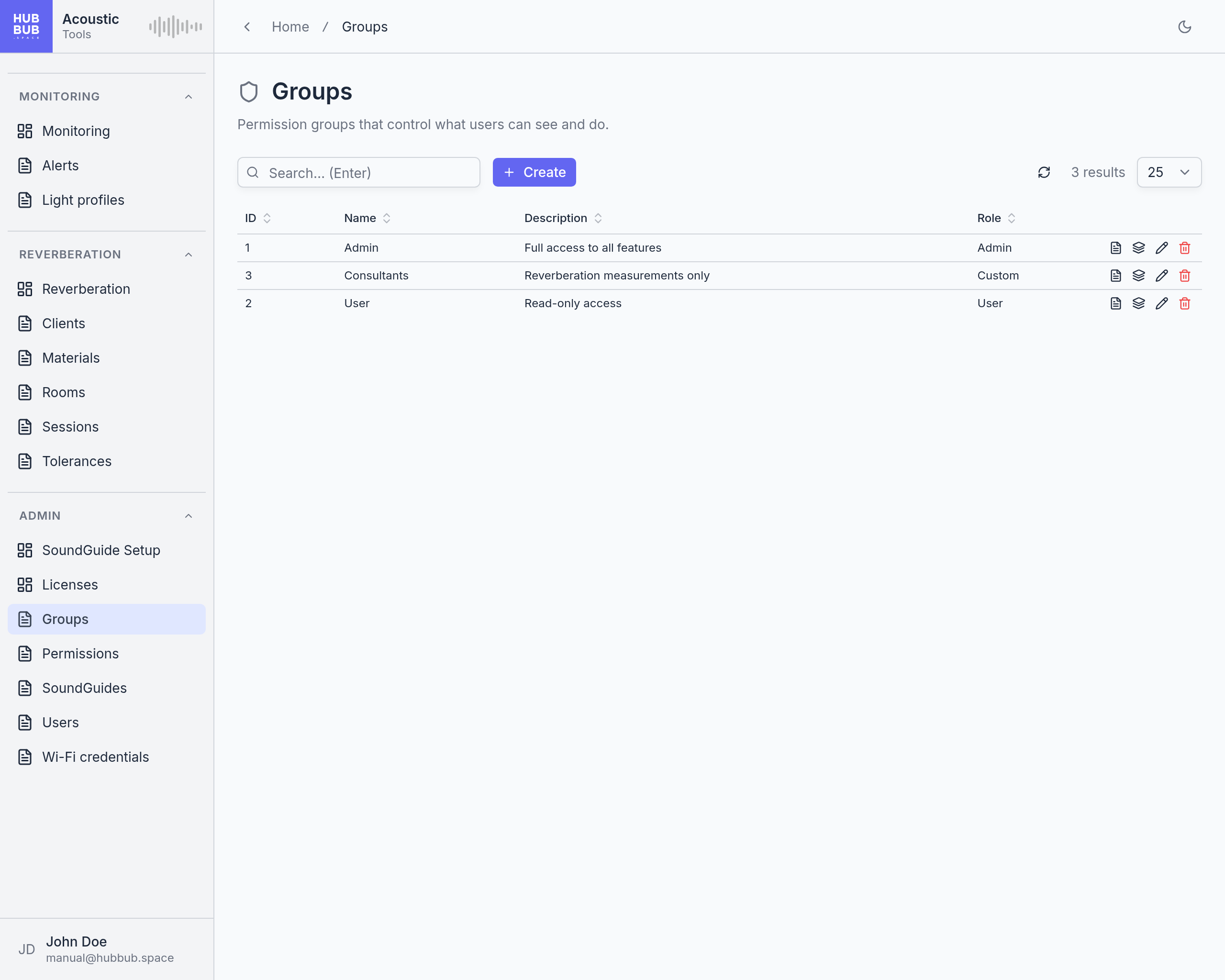Delete the Consultants group with the trash icon
The image size is (1225, 980).
pyautogui.click(x=1184, y=276)
